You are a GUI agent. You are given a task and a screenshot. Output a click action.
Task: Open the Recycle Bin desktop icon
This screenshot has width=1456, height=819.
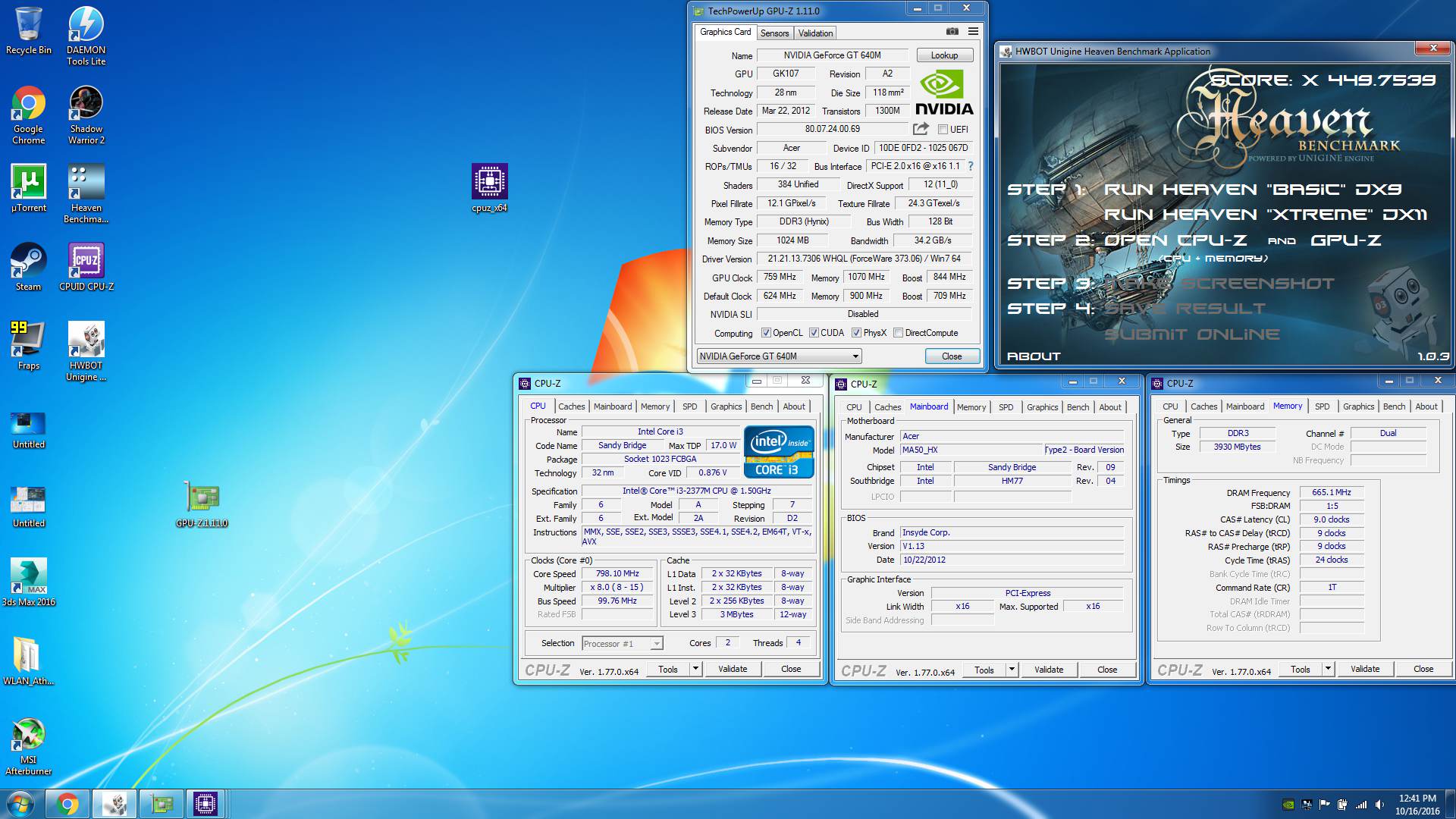(29, 31)
